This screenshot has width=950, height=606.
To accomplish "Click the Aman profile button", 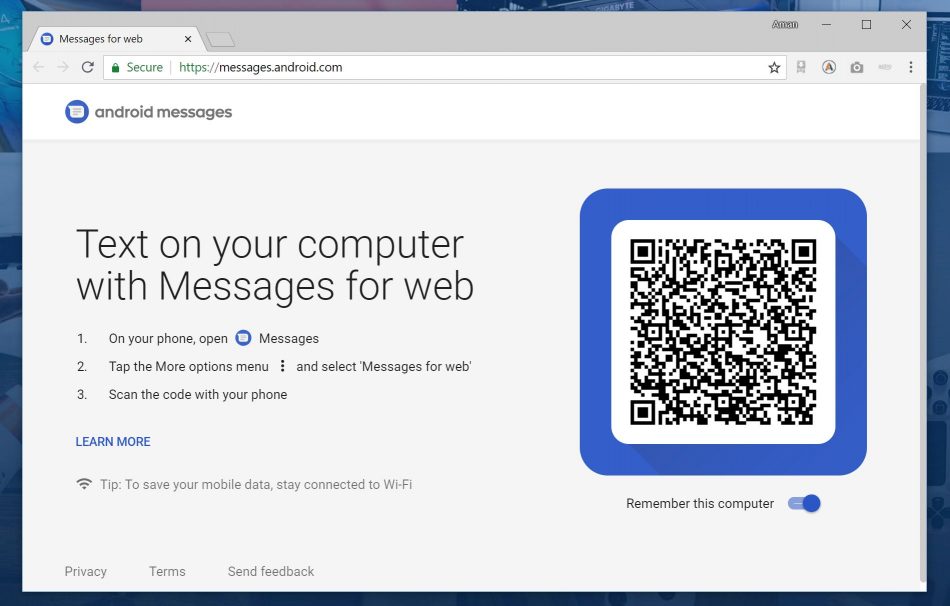I will click(x=785, y=24).
